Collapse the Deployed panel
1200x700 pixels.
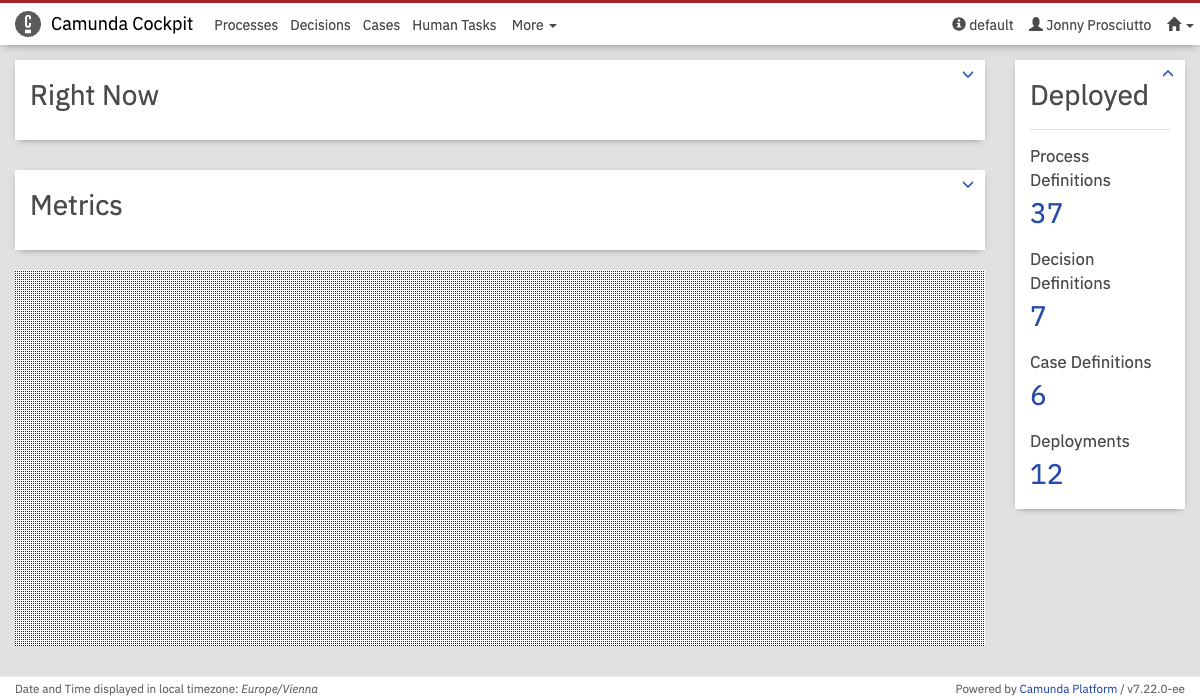pos(1167,74)
